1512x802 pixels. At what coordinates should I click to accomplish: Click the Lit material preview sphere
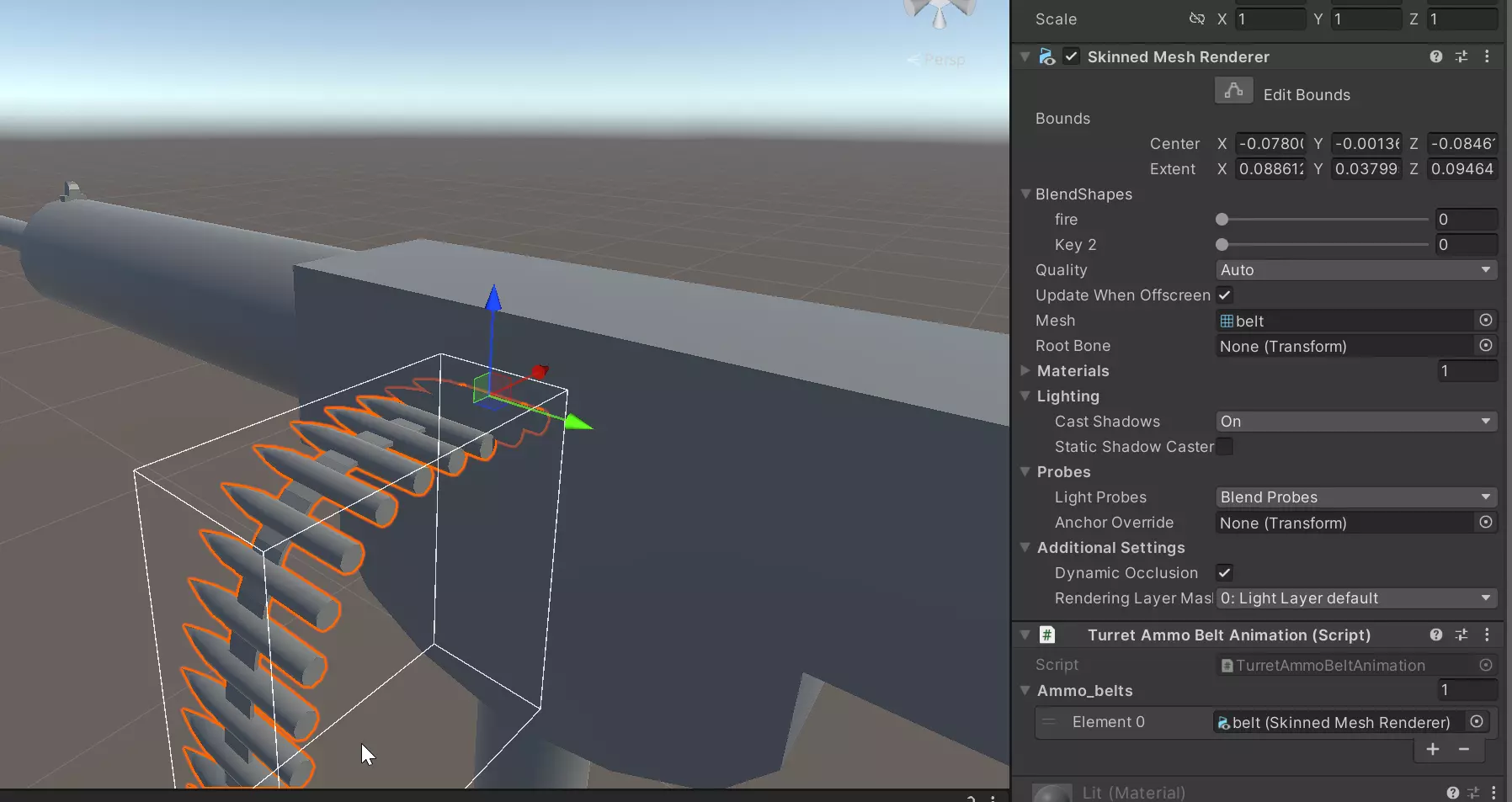coord(1052,794)
